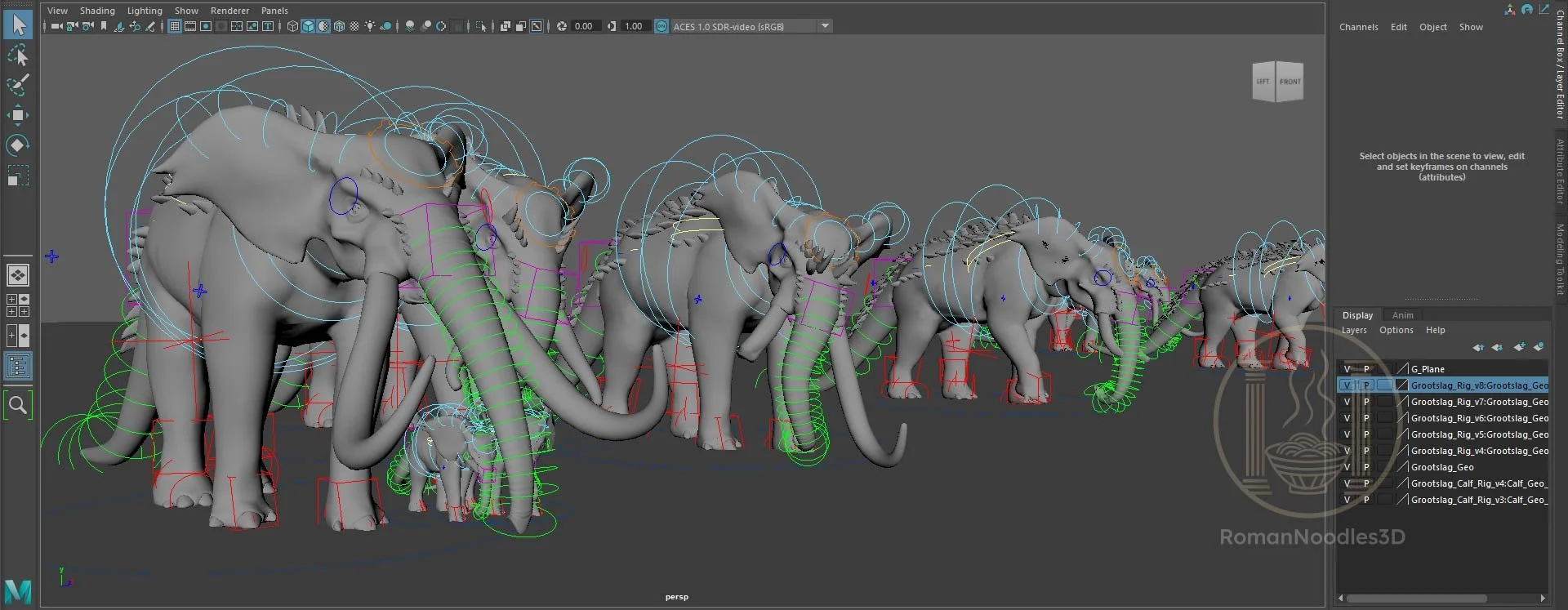This screenshot has height=610, width=1568.
Task: Activate the Scale tool
Action: click(17, 175)
